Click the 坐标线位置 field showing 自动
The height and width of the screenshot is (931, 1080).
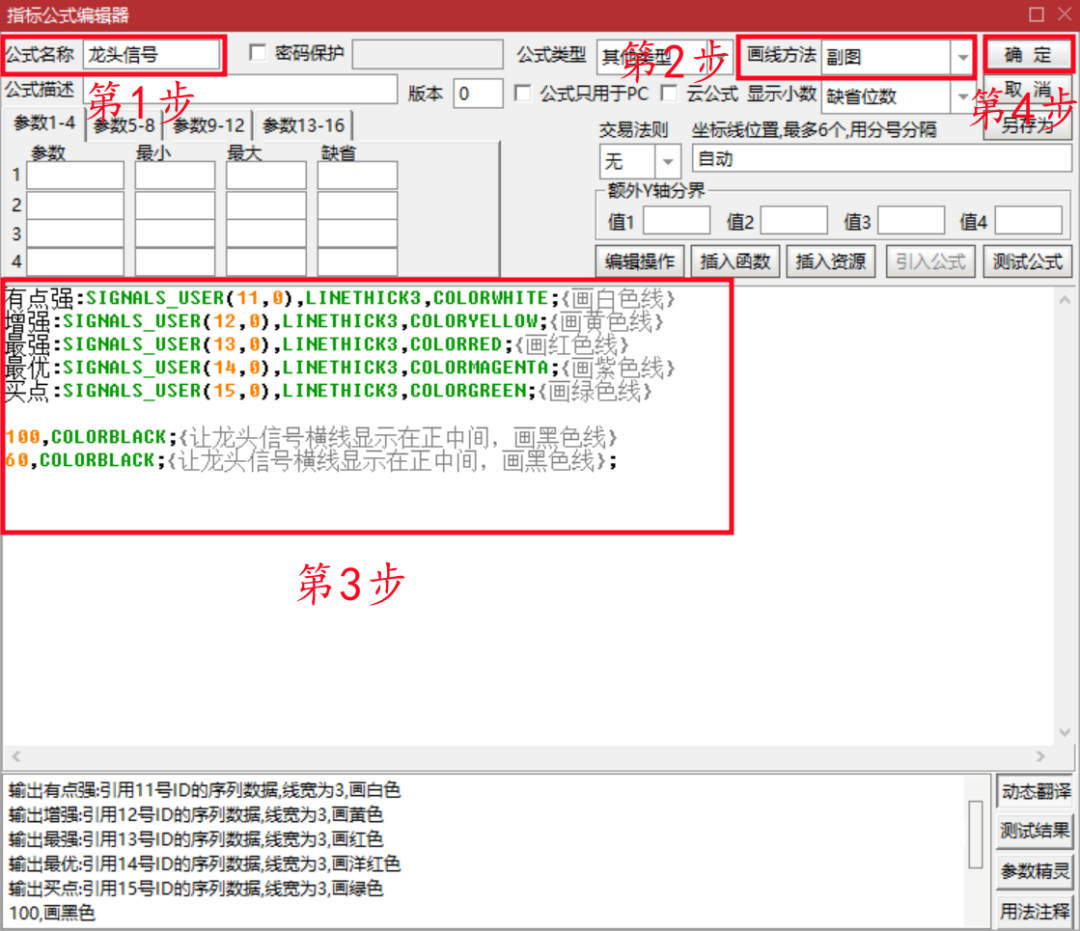click(x=882, y=159)
